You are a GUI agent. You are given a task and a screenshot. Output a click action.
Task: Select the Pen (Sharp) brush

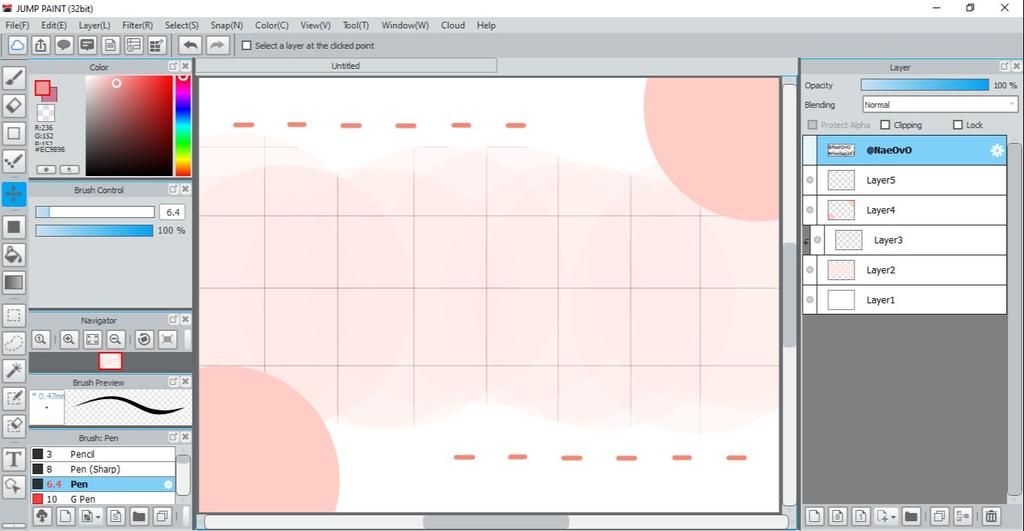click(103, 469)
